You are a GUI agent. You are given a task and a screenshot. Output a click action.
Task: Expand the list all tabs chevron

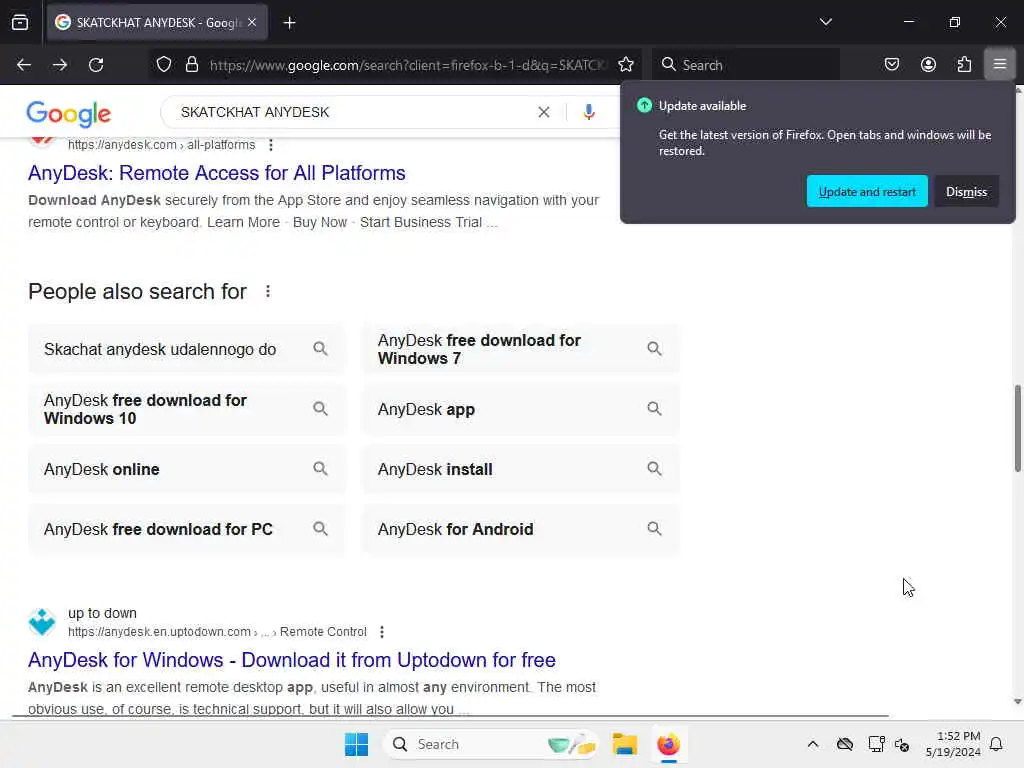tap(825, 22)
